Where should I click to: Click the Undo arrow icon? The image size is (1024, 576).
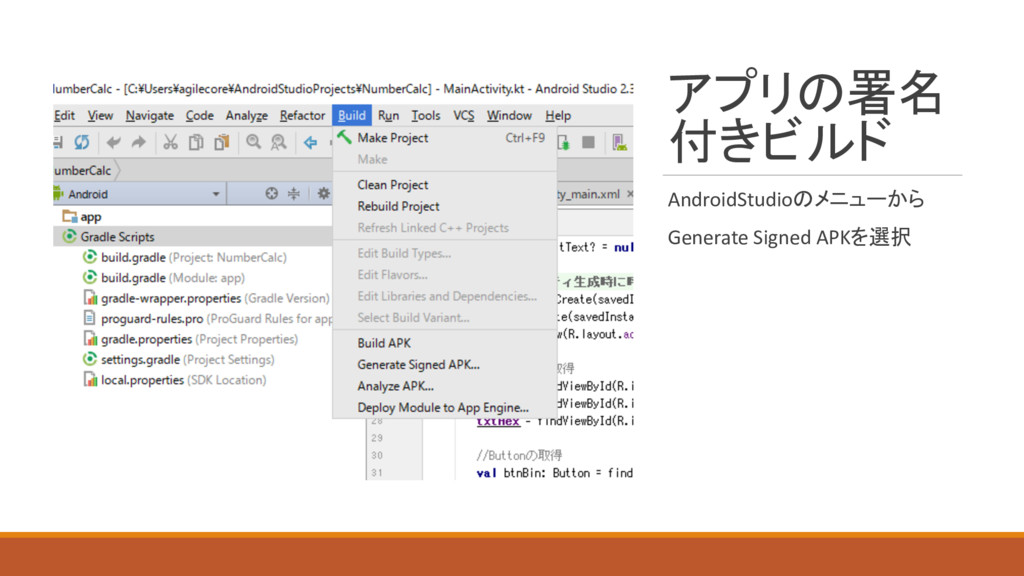click(x=114, y=142)
